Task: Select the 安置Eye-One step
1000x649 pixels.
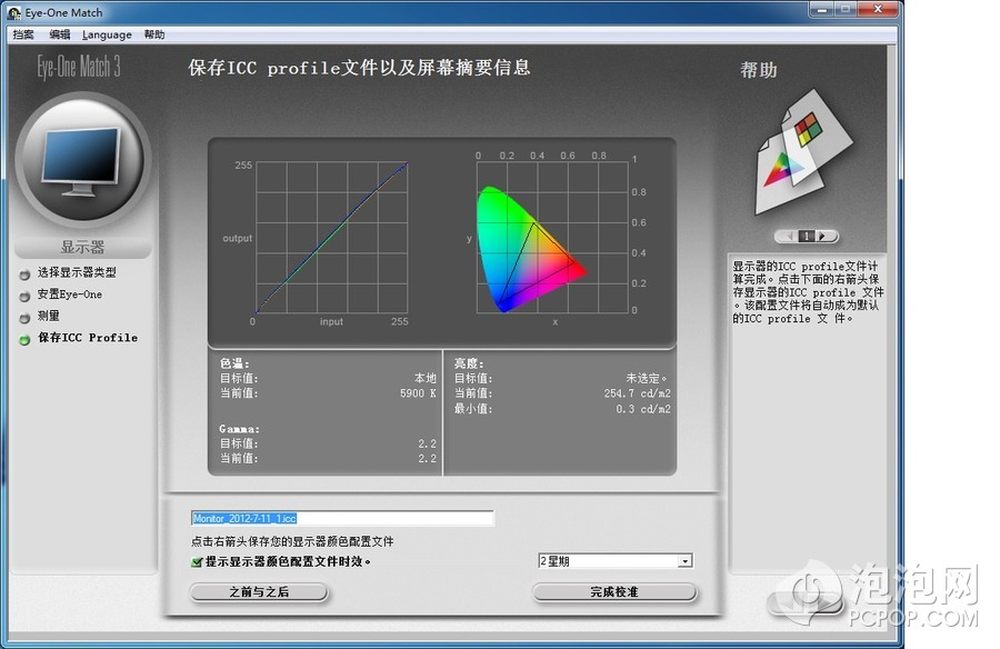Action: [x=70, y=295]
